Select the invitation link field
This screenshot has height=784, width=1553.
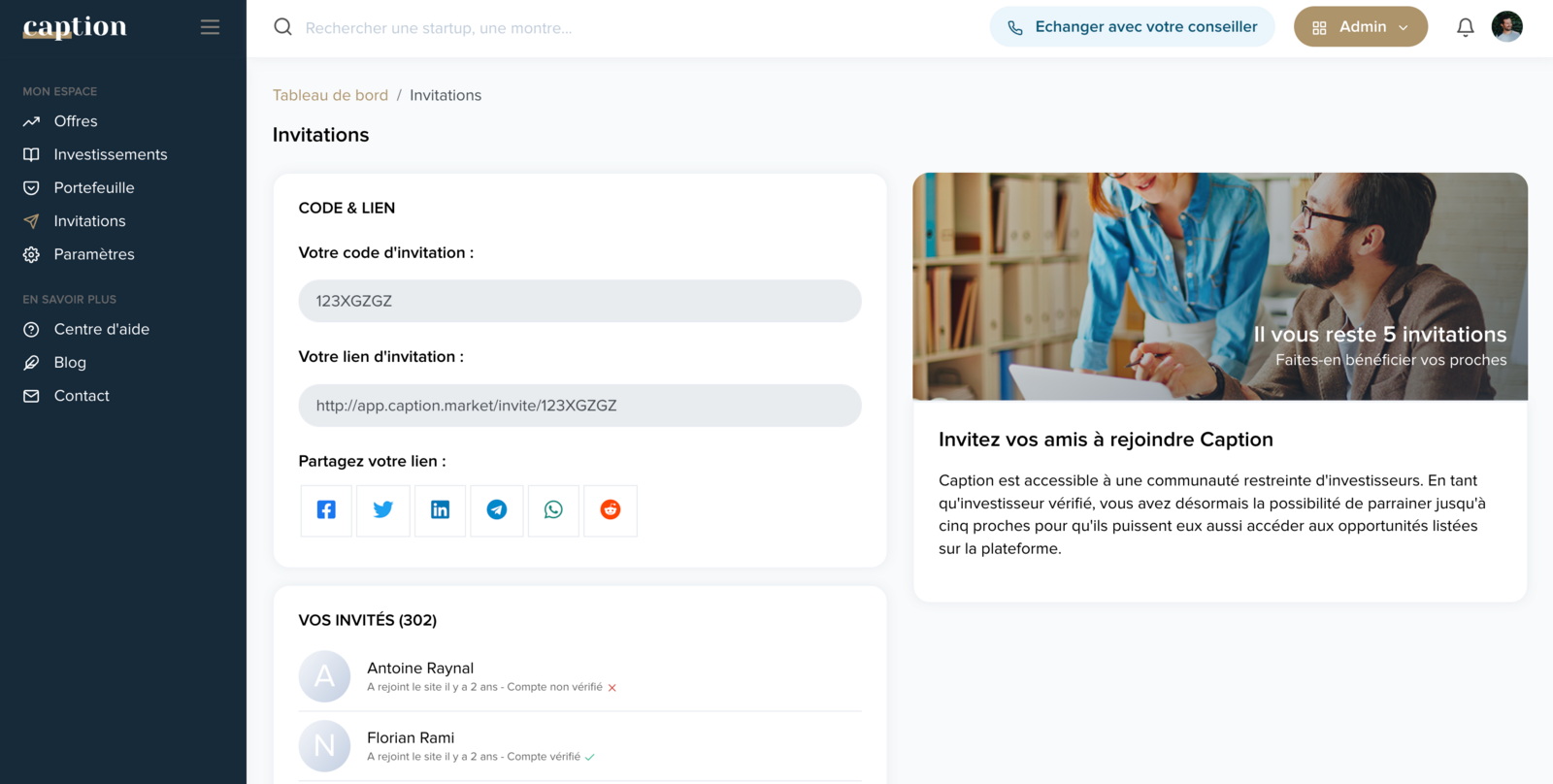click(579, 406)
